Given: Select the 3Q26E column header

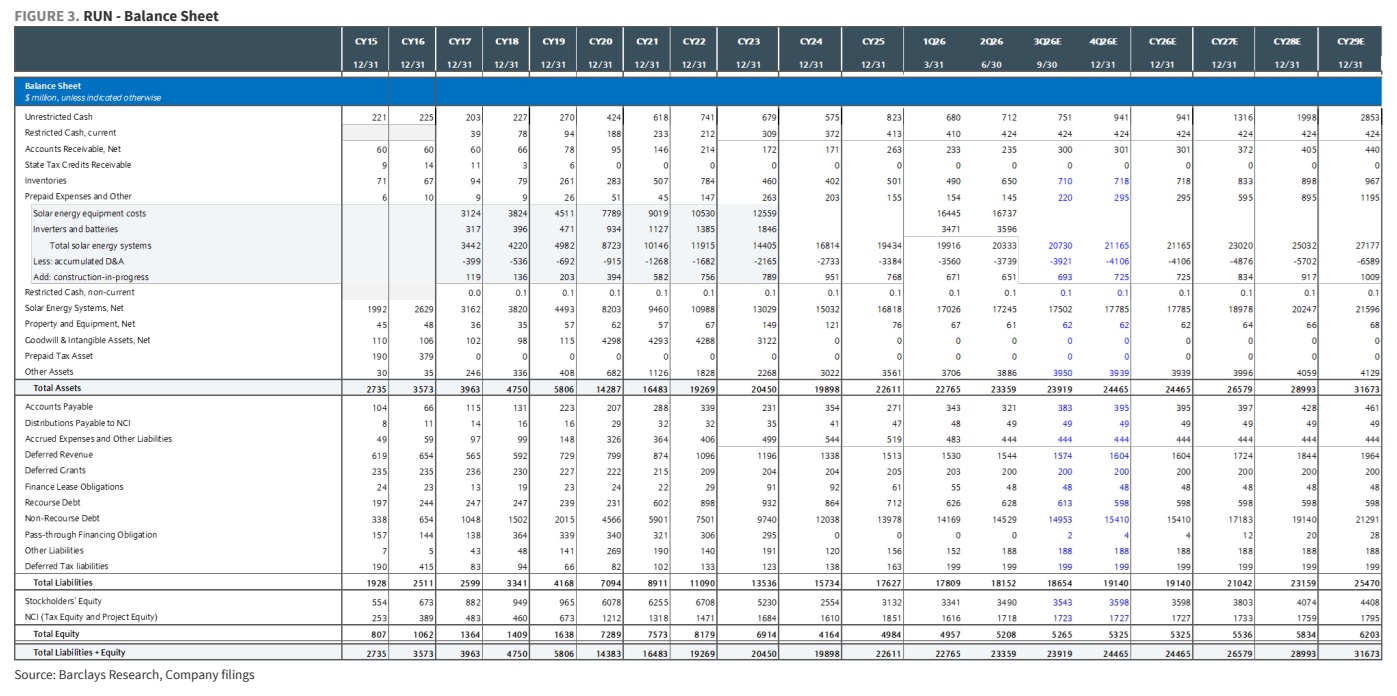Looking at the screenshot, I should pyautogui.click(x=1047, y=42).
